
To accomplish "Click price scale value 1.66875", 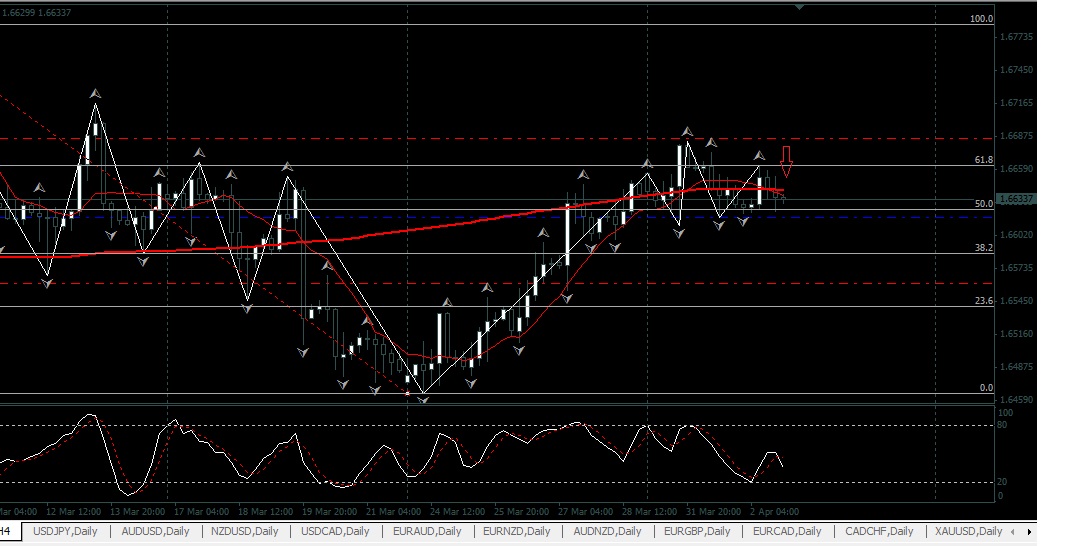I will (x=1016, y=136).
